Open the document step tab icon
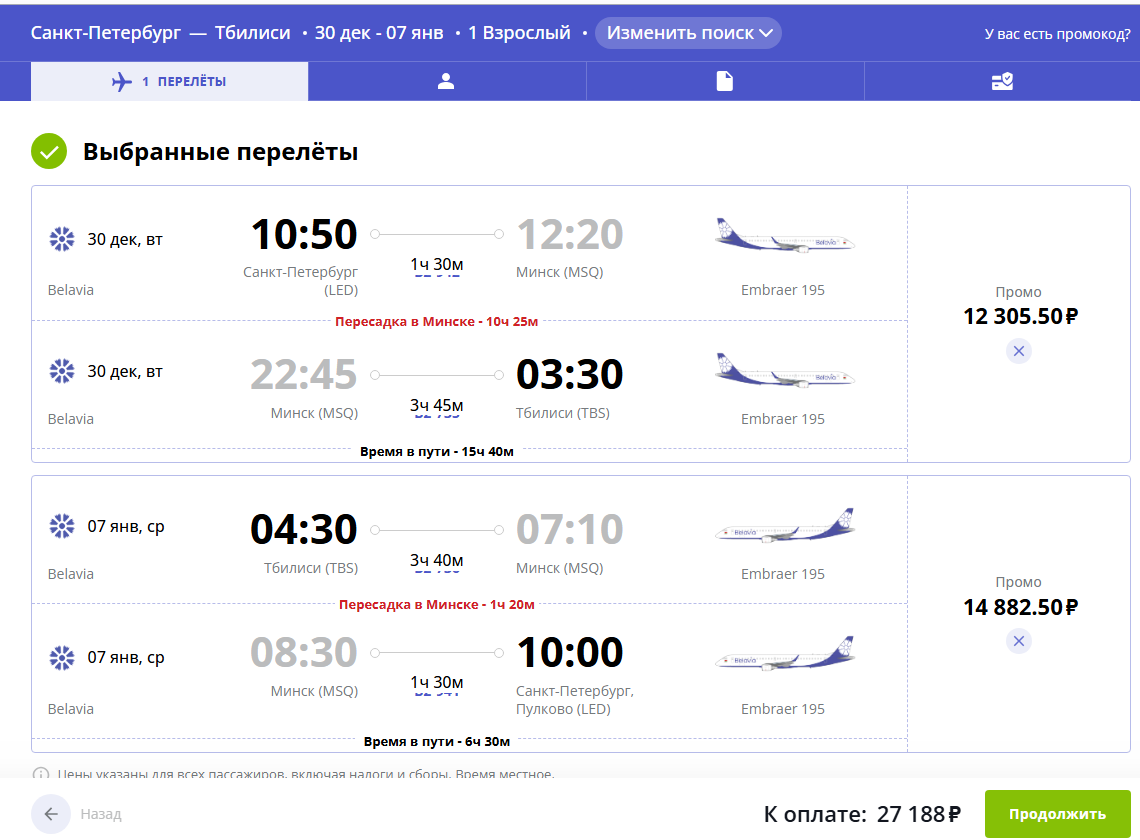 (x=724, y=81)
